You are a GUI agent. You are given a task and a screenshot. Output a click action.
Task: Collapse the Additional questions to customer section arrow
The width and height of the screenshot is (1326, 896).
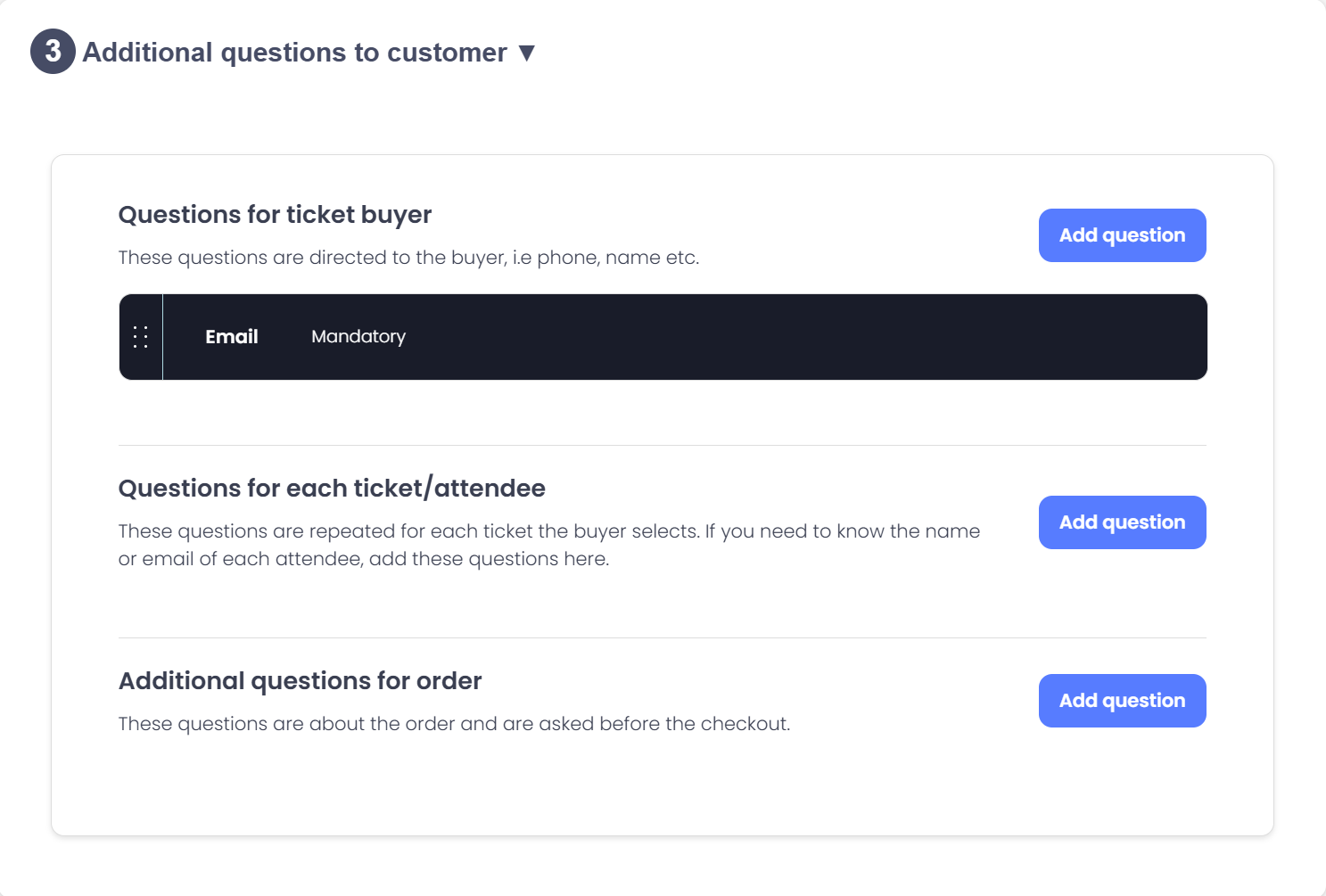527,53
